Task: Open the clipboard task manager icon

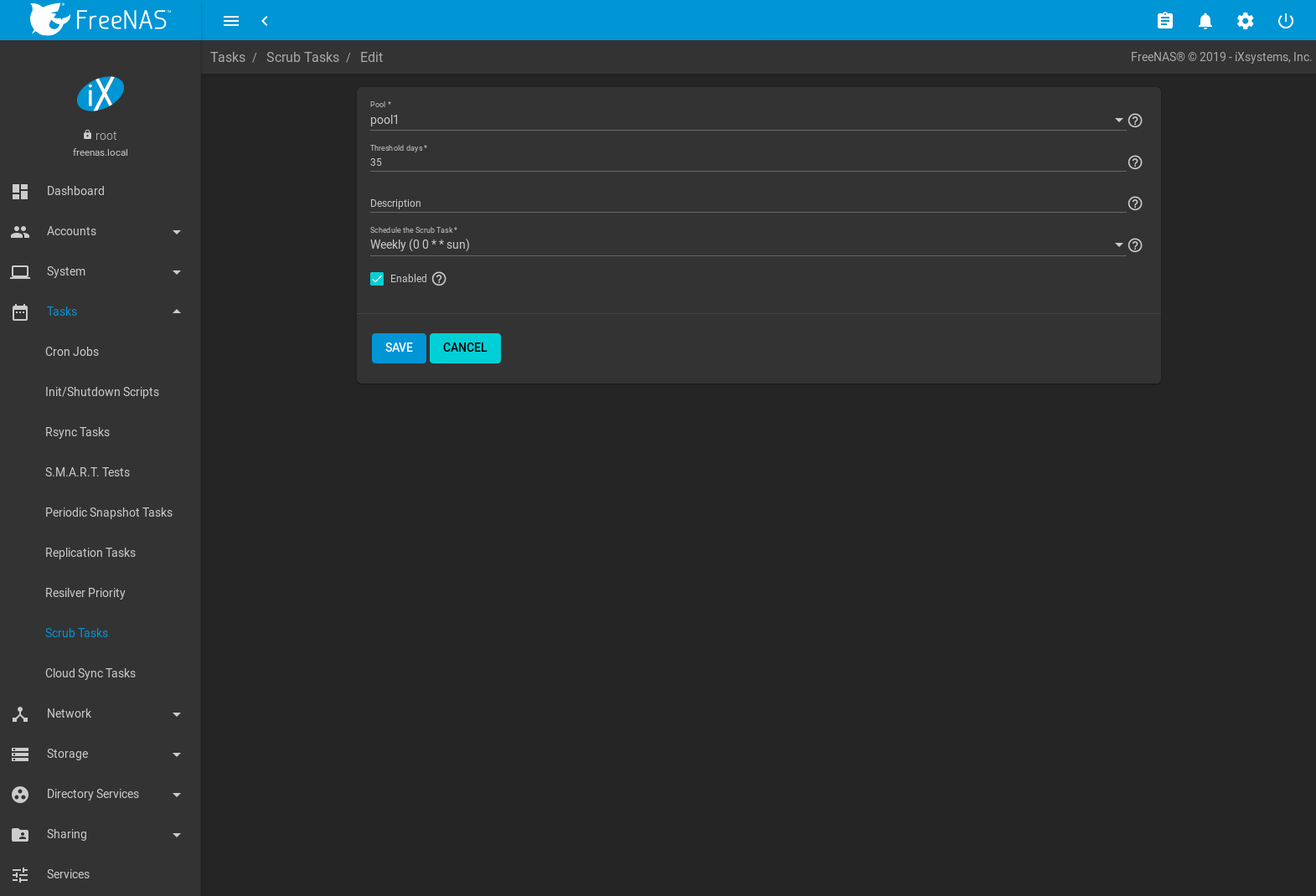Action: click(1165, 21)
